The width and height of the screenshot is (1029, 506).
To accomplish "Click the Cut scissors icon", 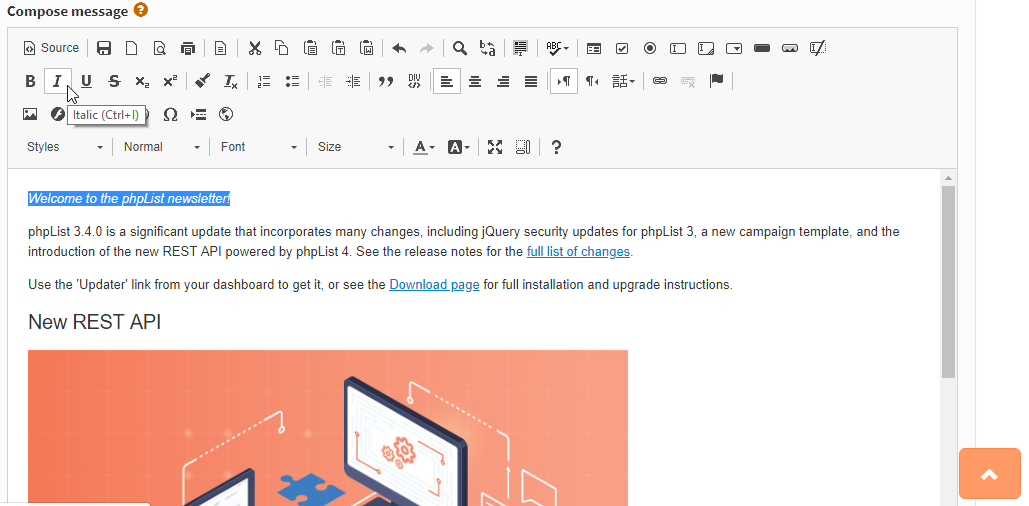I will [x=255, y=48].
